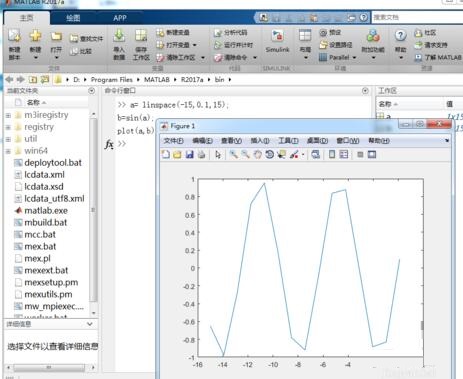463x379 pixels.
Task: Click the Import Data icon in ribbon
Action: [119, 44]
